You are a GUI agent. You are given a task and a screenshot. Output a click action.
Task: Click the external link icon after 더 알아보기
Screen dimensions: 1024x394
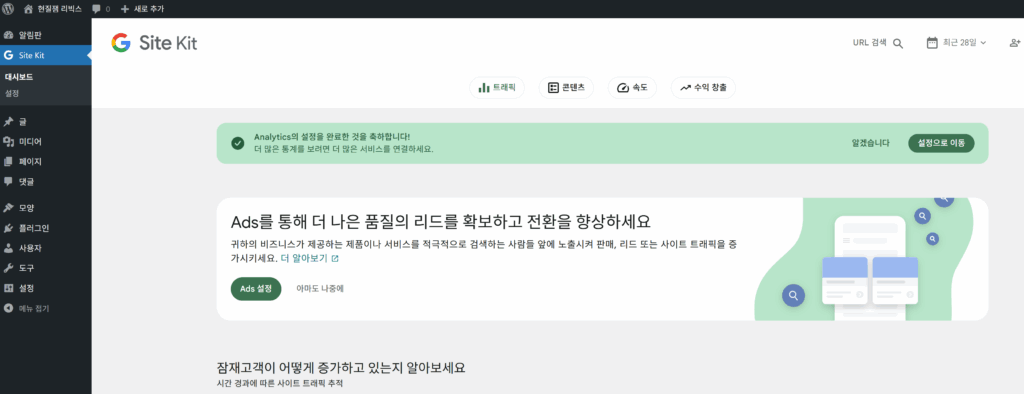pos(335,259)
